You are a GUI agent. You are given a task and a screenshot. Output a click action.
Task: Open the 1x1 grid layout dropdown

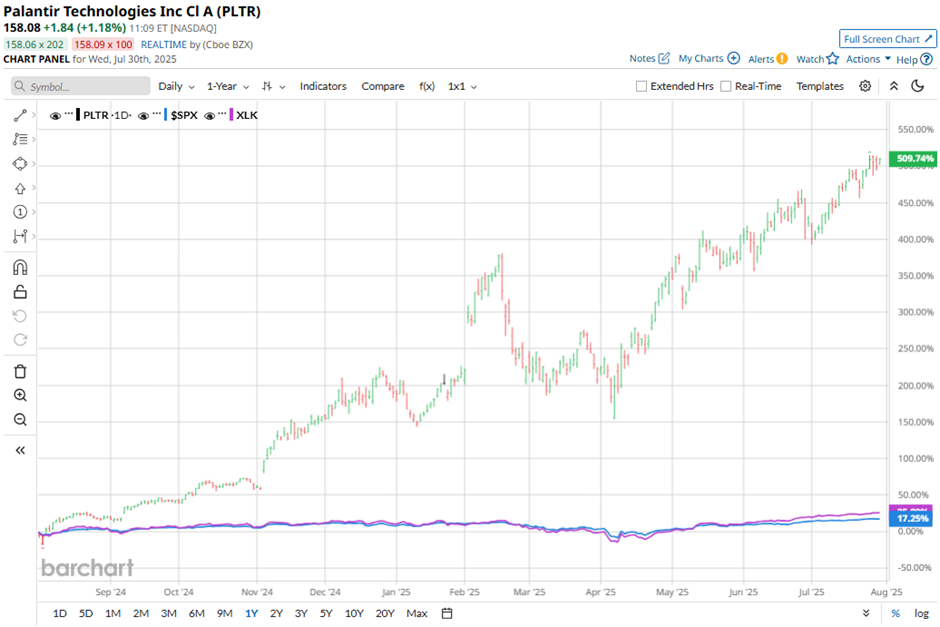462,86
